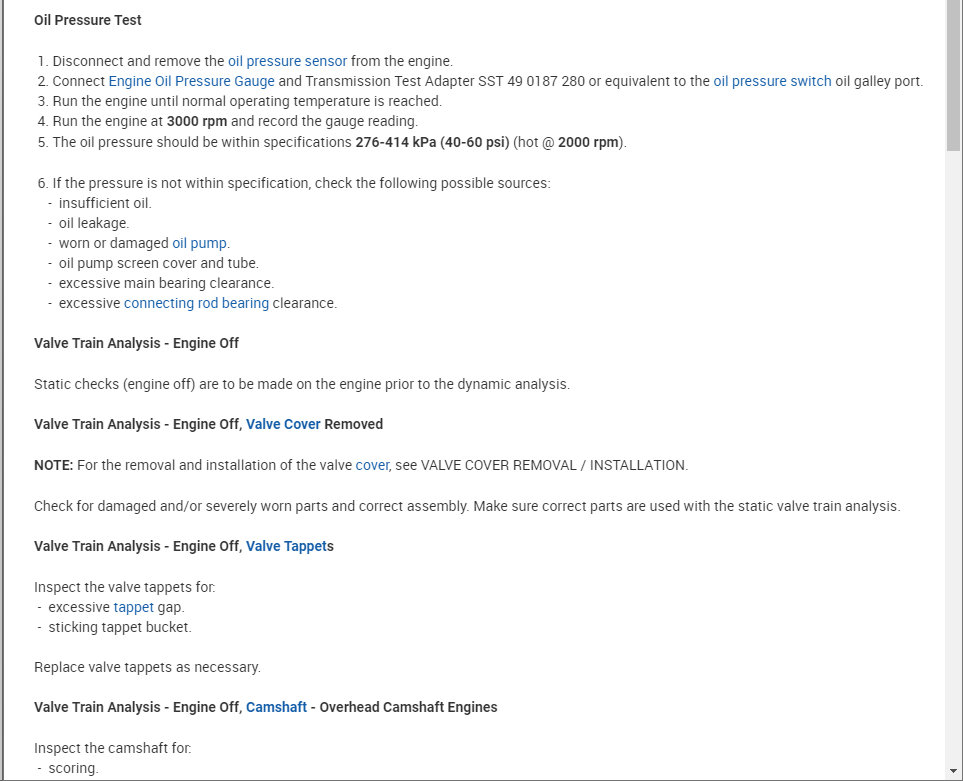Open the Valve Cover link in the heading

[x=283, y=424]
